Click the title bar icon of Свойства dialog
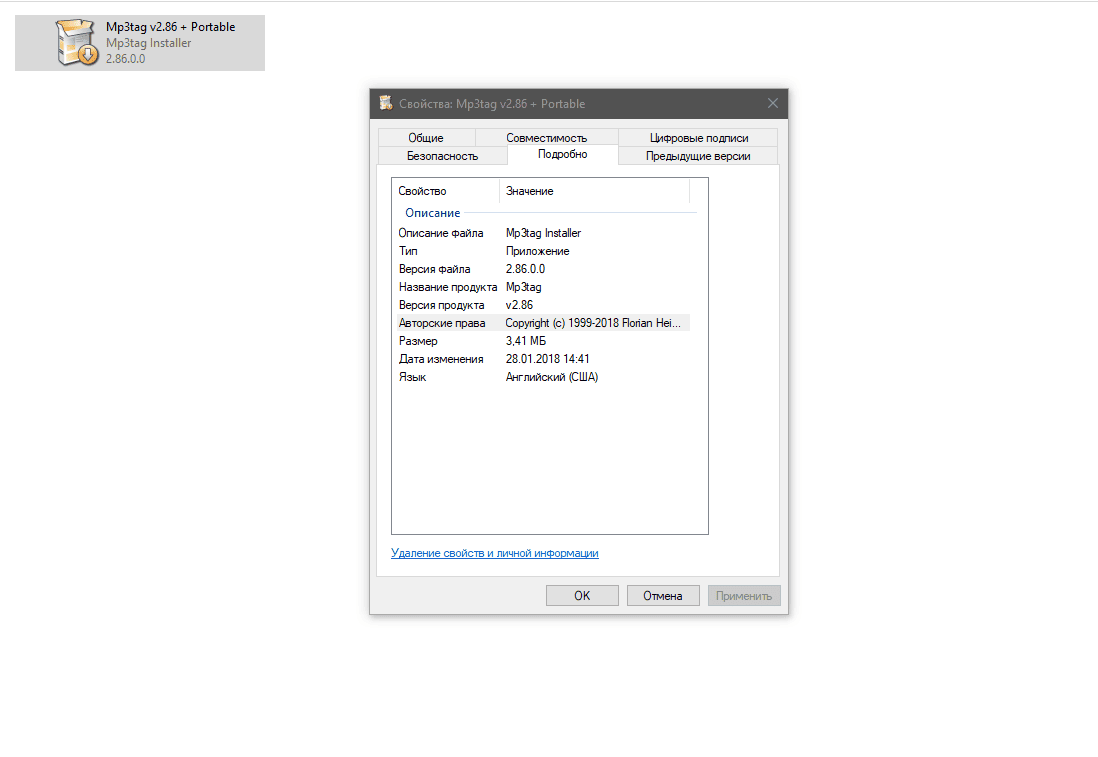Image resolution: width=1098 pixels, height=757 pixels. [x=386, y=104]
